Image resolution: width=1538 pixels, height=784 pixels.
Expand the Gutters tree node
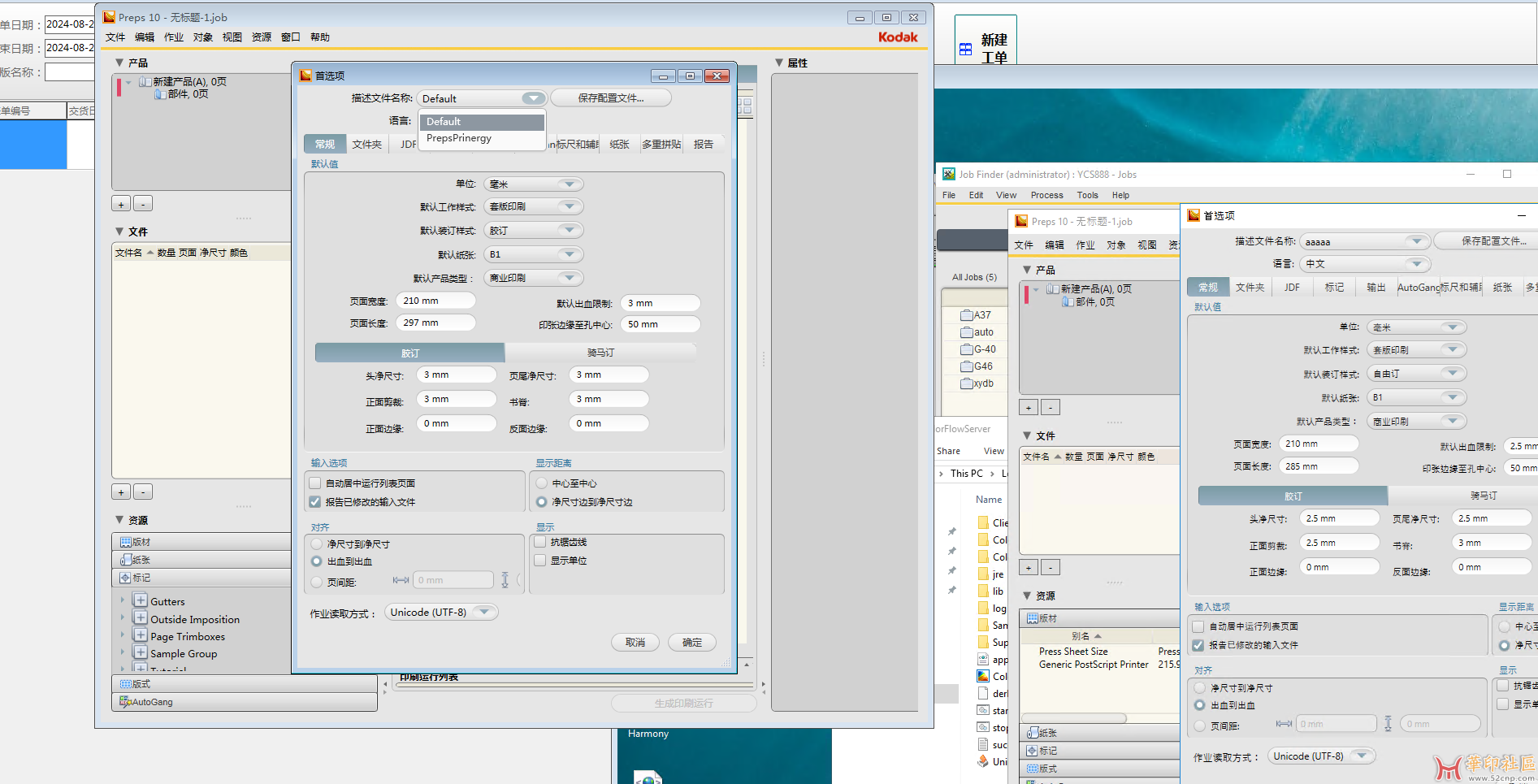[123, 601]
